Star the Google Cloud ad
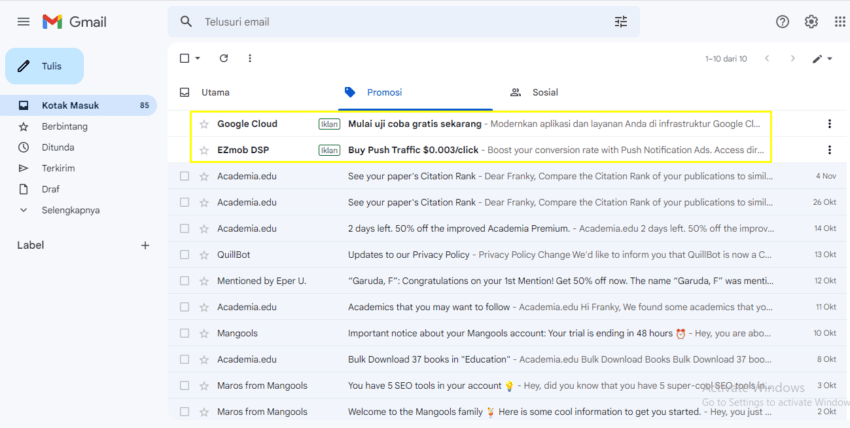The height and width of the screenshot is (428, 850). coord(204,124)
